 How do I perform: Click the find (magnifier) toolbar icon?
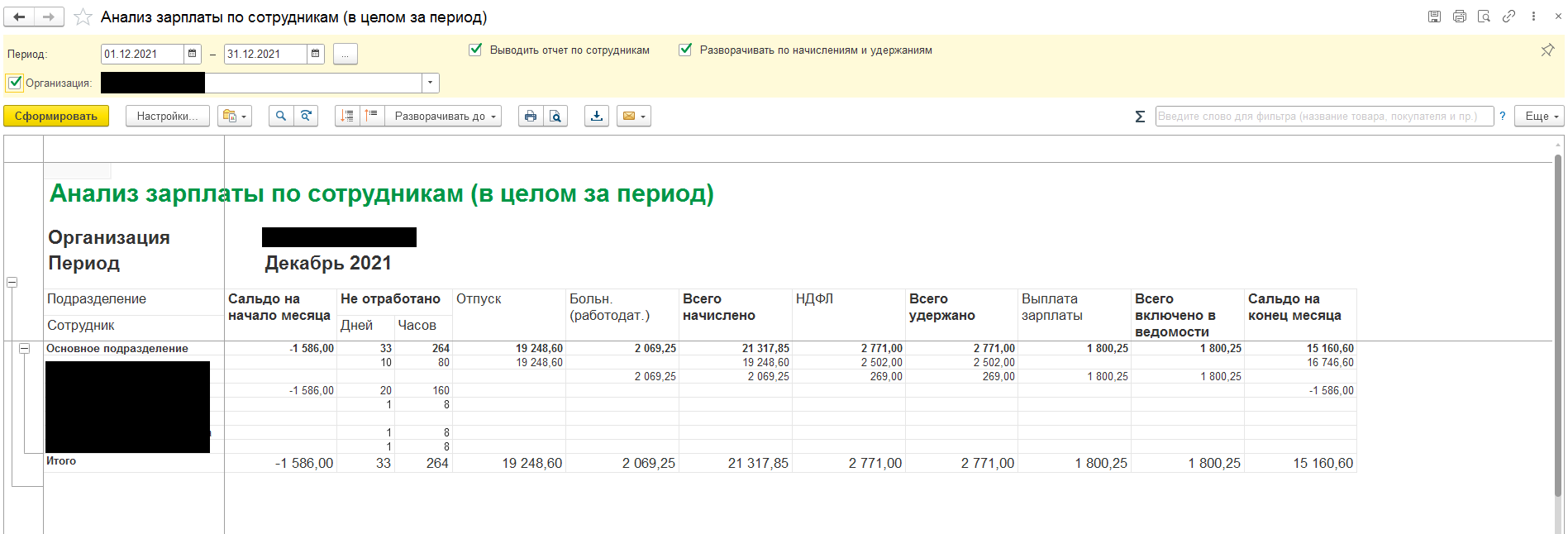(x=281, y=117)
